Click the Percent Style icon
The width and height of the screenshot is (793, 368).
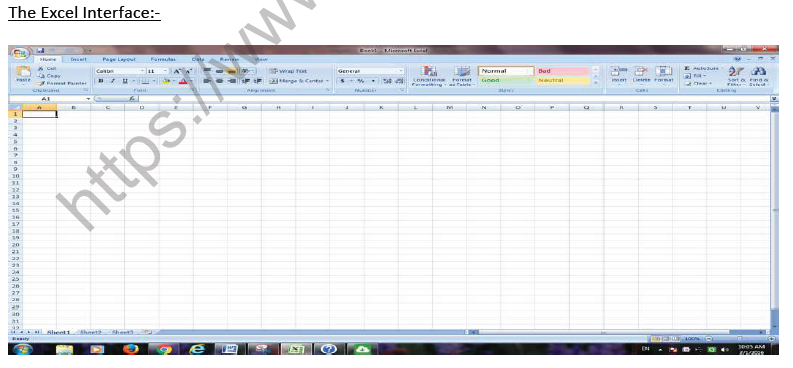[361, 81]
